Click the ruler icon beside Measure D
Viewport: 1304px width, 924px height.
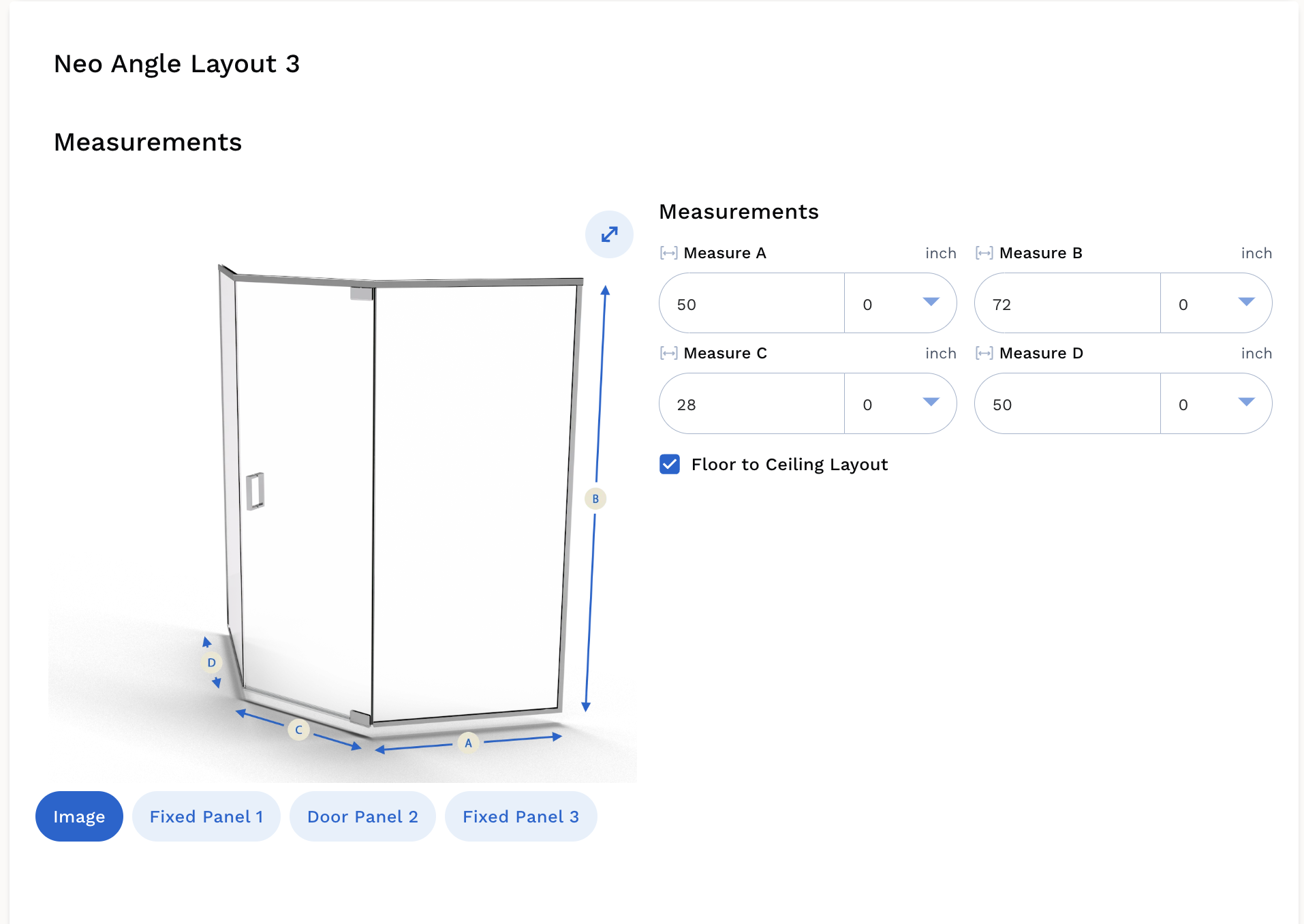pyautogui.click(x=984, y=353)
